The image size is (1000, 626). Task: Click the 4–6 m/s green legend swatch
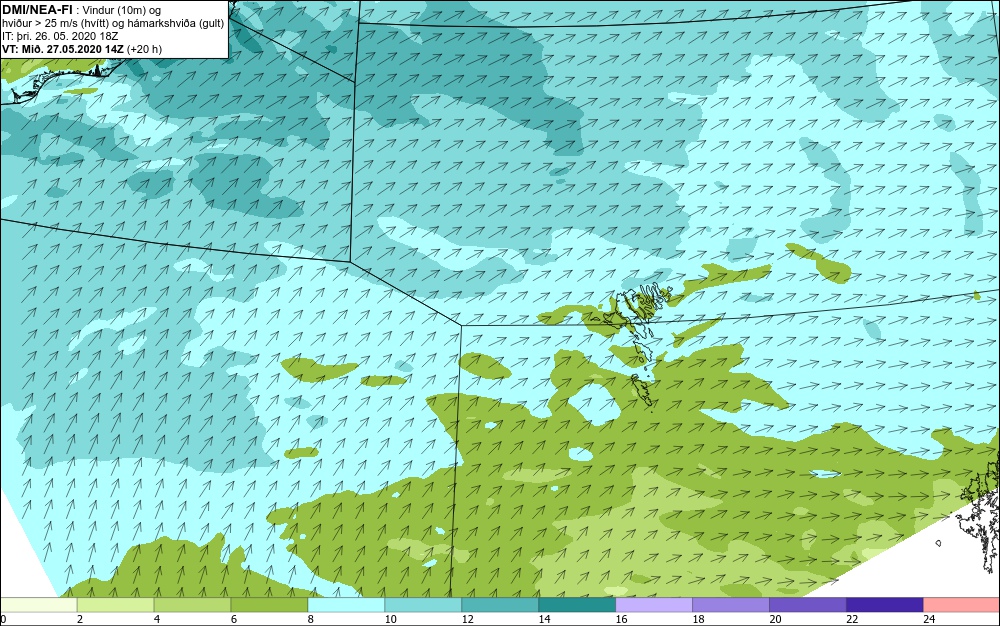pos(192,604)
